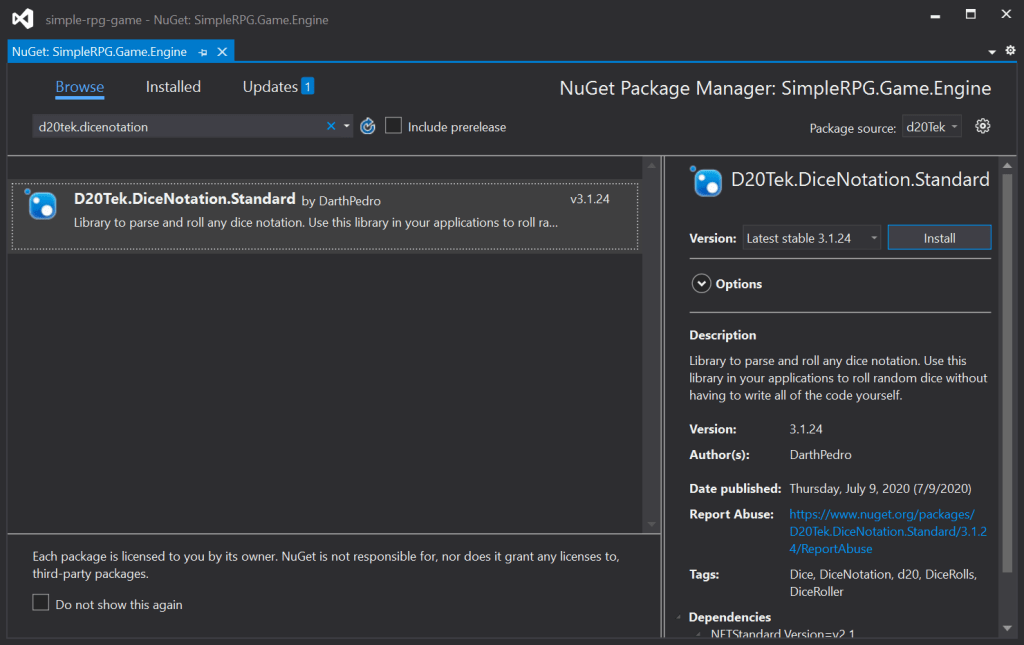This screenshot has height=645, width=1024.
Task: Click the refresh icon beside search box
Action: click(367, 126)
